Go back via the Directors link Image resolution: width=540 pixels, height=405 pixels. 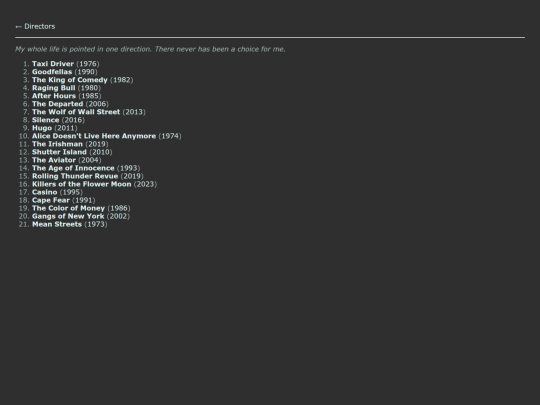point(35,27)
